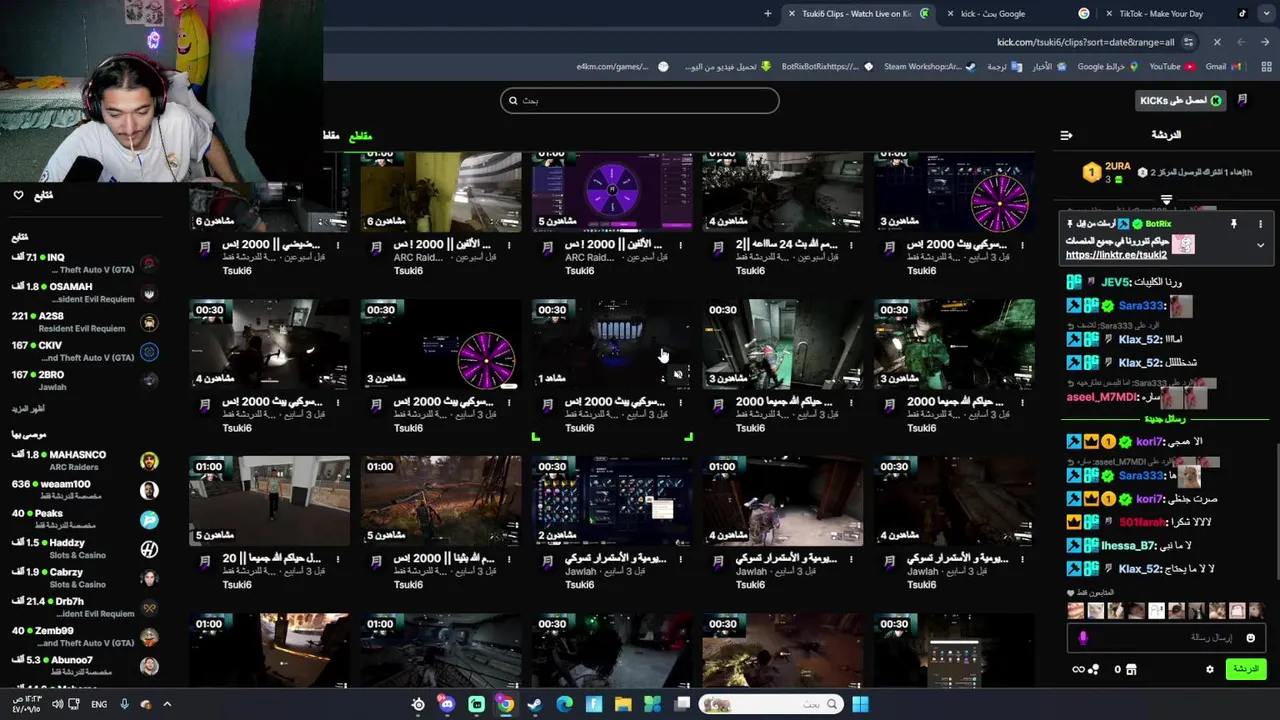
Task: Open the site settings icon in address bar
Action: point(1188,42)
